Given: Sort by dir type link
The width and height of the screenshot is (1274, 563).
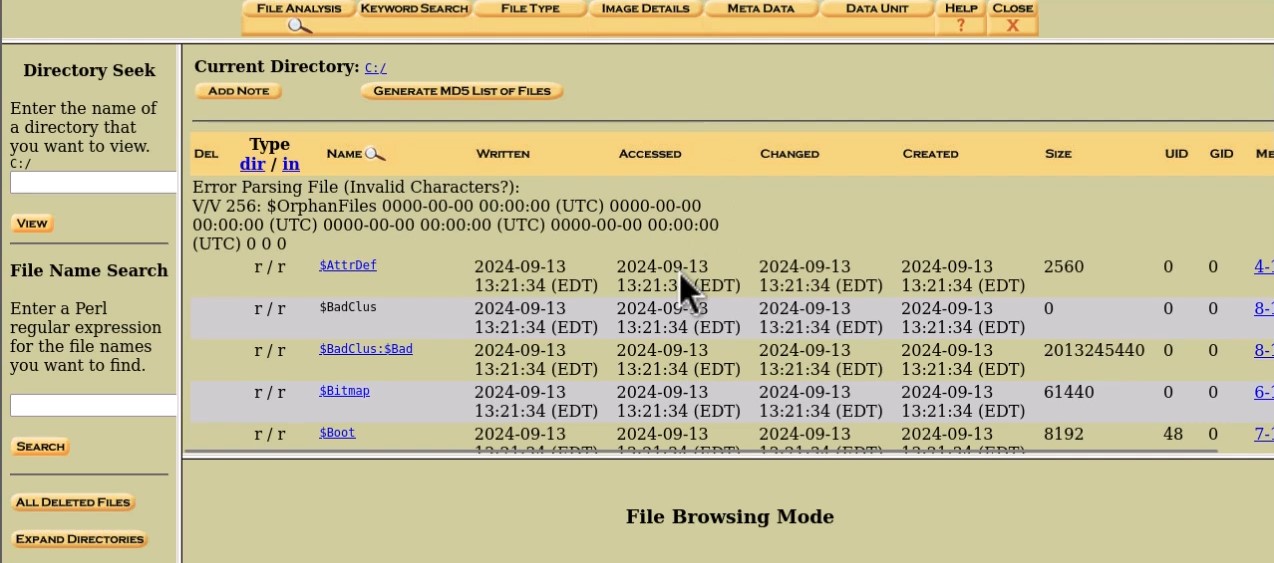Looking at the screenshot, I should coord(252,163).
